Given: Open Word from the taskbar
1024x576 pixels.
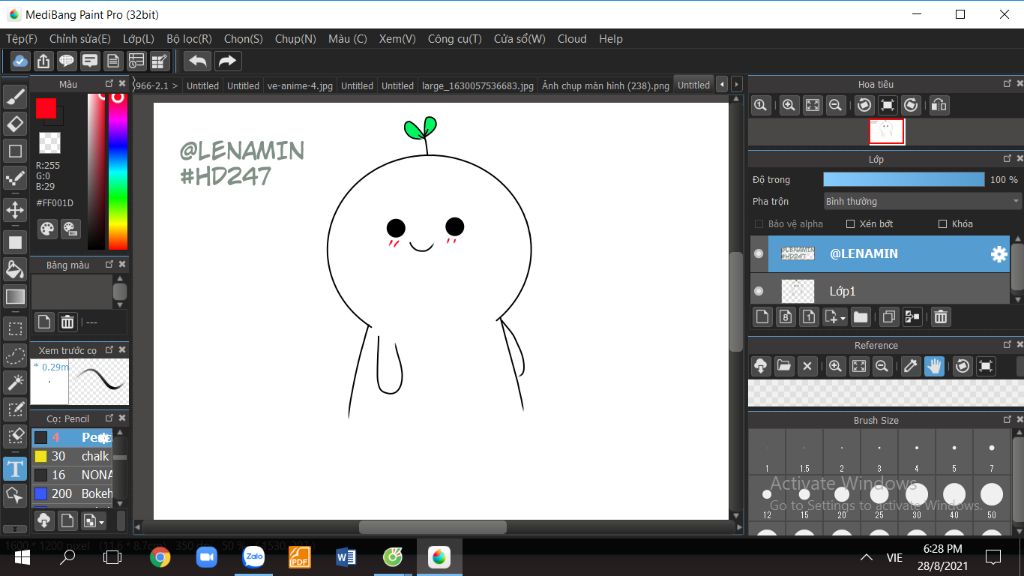Looking at the screenshot, I should 345,557.
